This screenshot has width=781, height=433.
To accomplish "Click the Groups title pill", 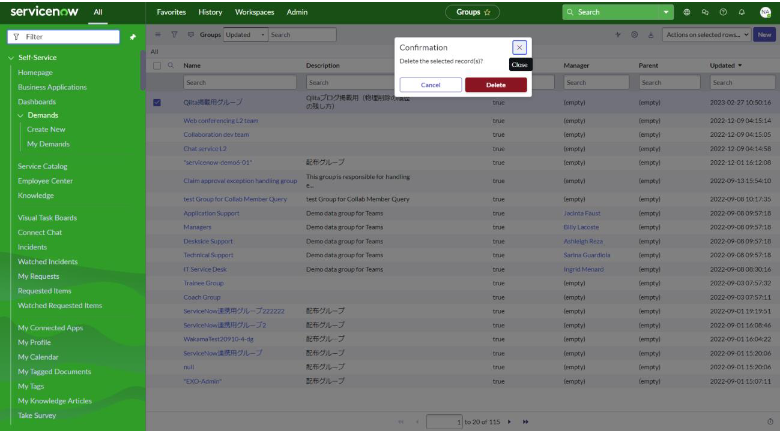I will click(472, 12).
